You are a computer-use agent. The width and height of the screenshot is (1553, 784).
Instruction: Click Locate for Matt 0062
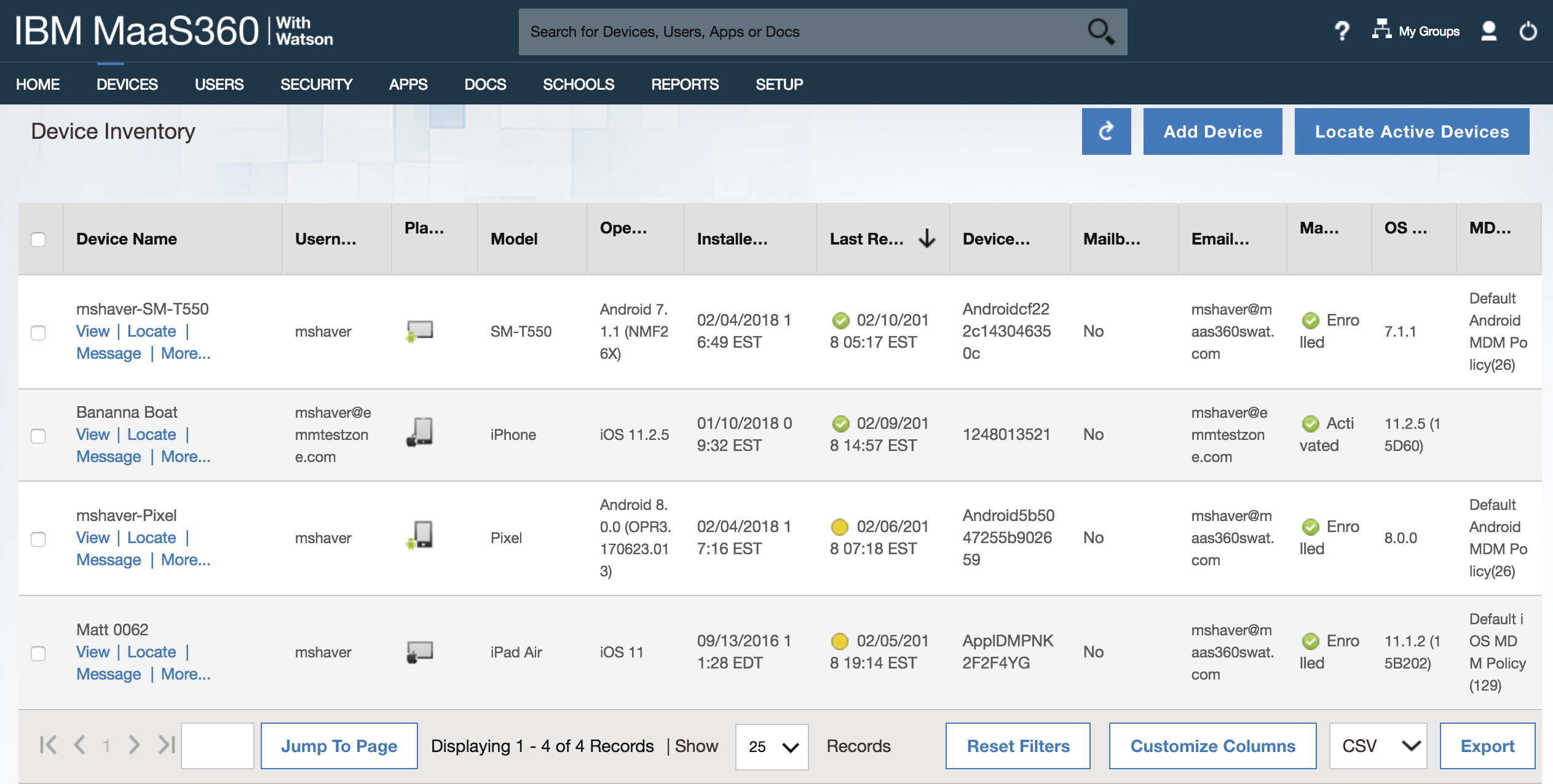point(151,652)
